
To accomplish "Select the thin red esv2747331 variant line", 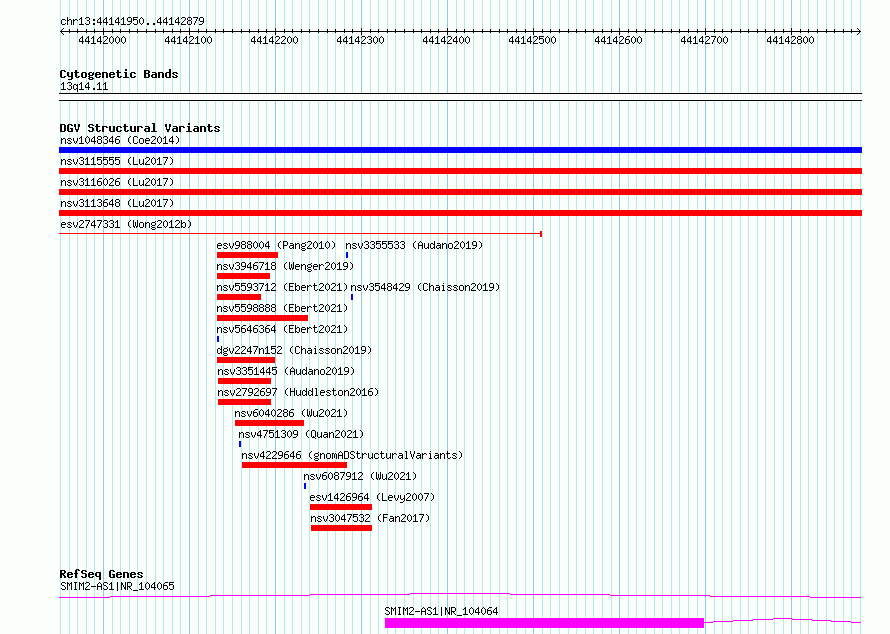I will [300, 234].
